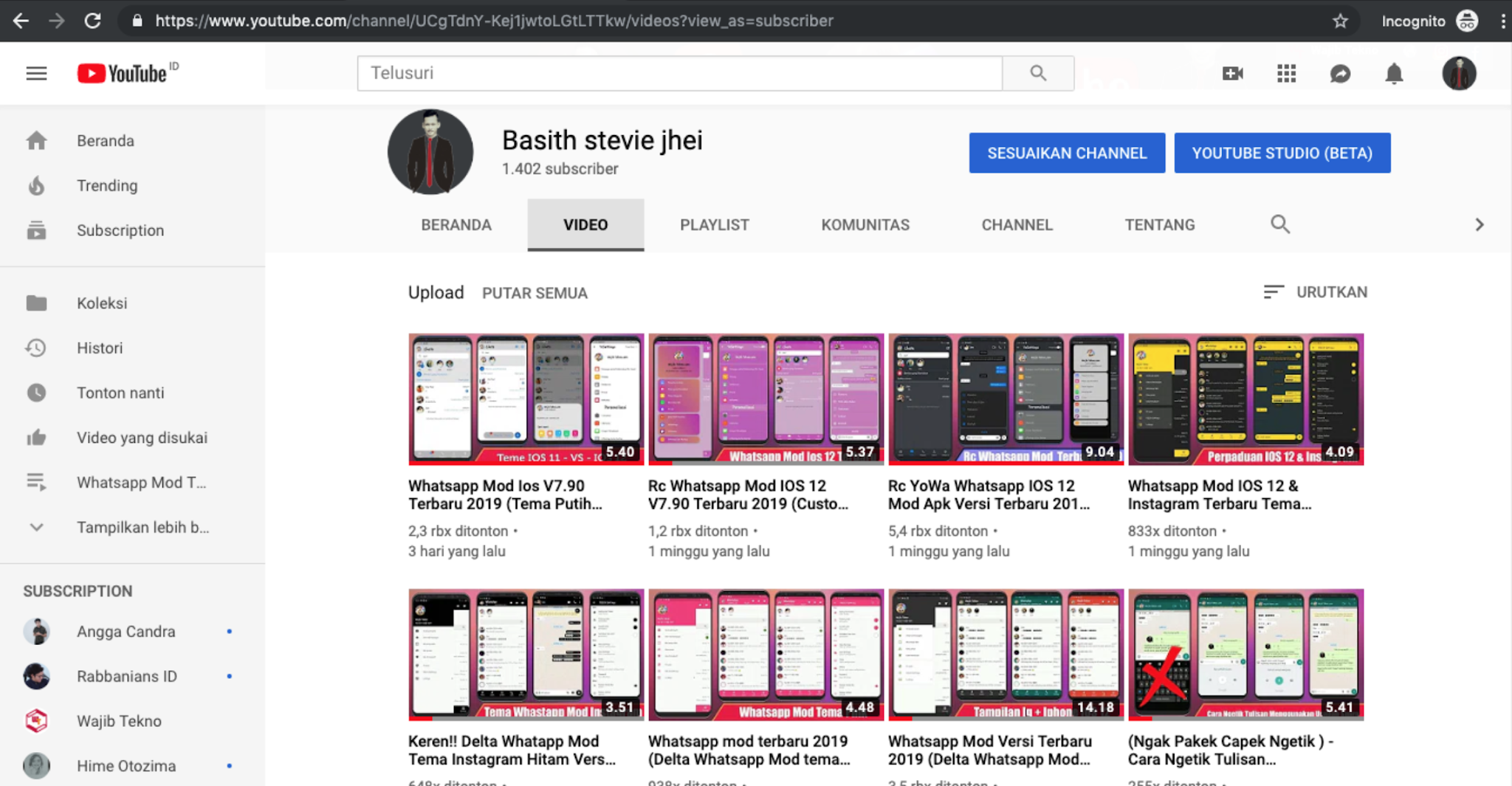The image size is (1512, 786).
Task: Click SESUAIKAN CHANNEL button
Action: pyautogui.click(x=1067, y=153)
